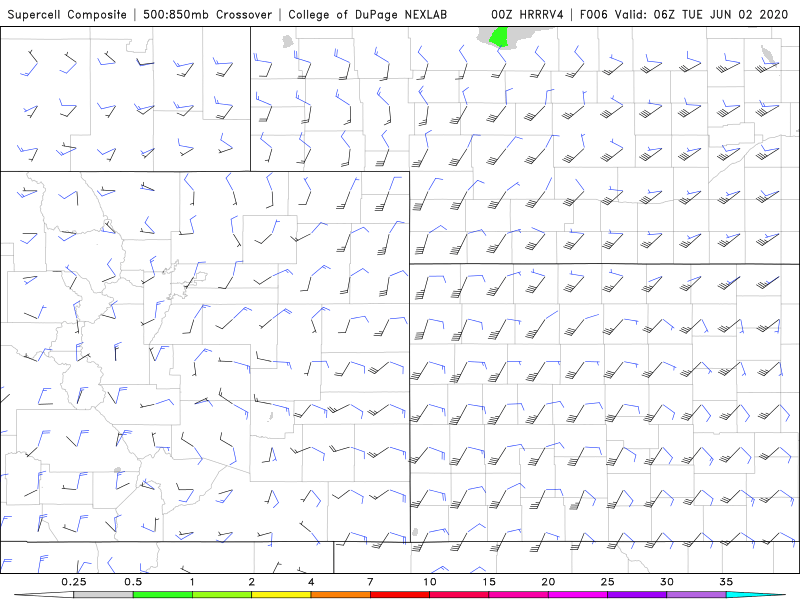The image size is (800, 600).
Task: Pick the gray 0.25–0.5 legend swatch
Action: tap(104, 595)
